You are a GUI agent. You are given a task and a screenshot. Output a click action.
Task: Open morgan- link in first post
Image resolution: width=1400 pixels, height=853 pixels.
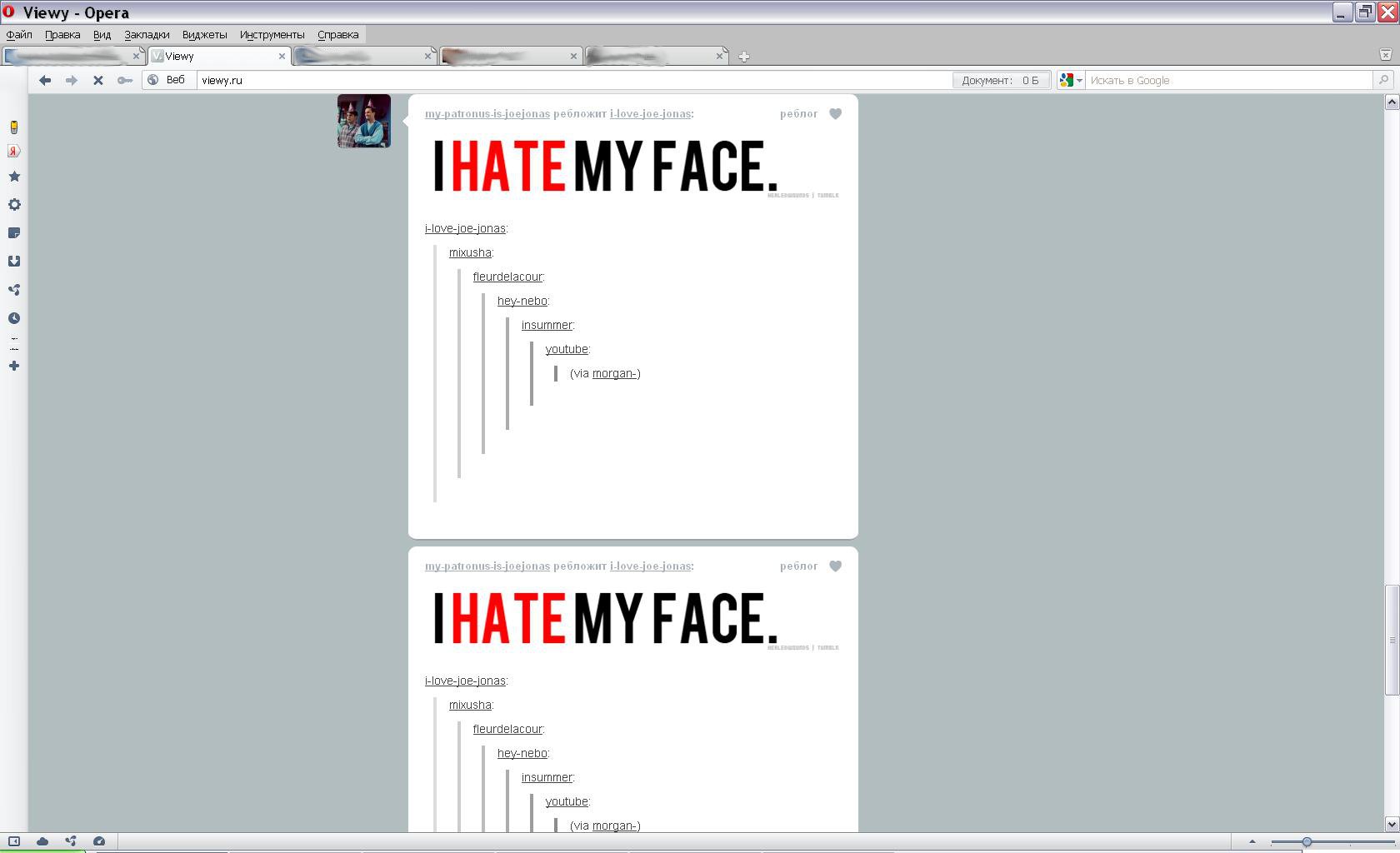pyautogui.click(x=614, y=373)
